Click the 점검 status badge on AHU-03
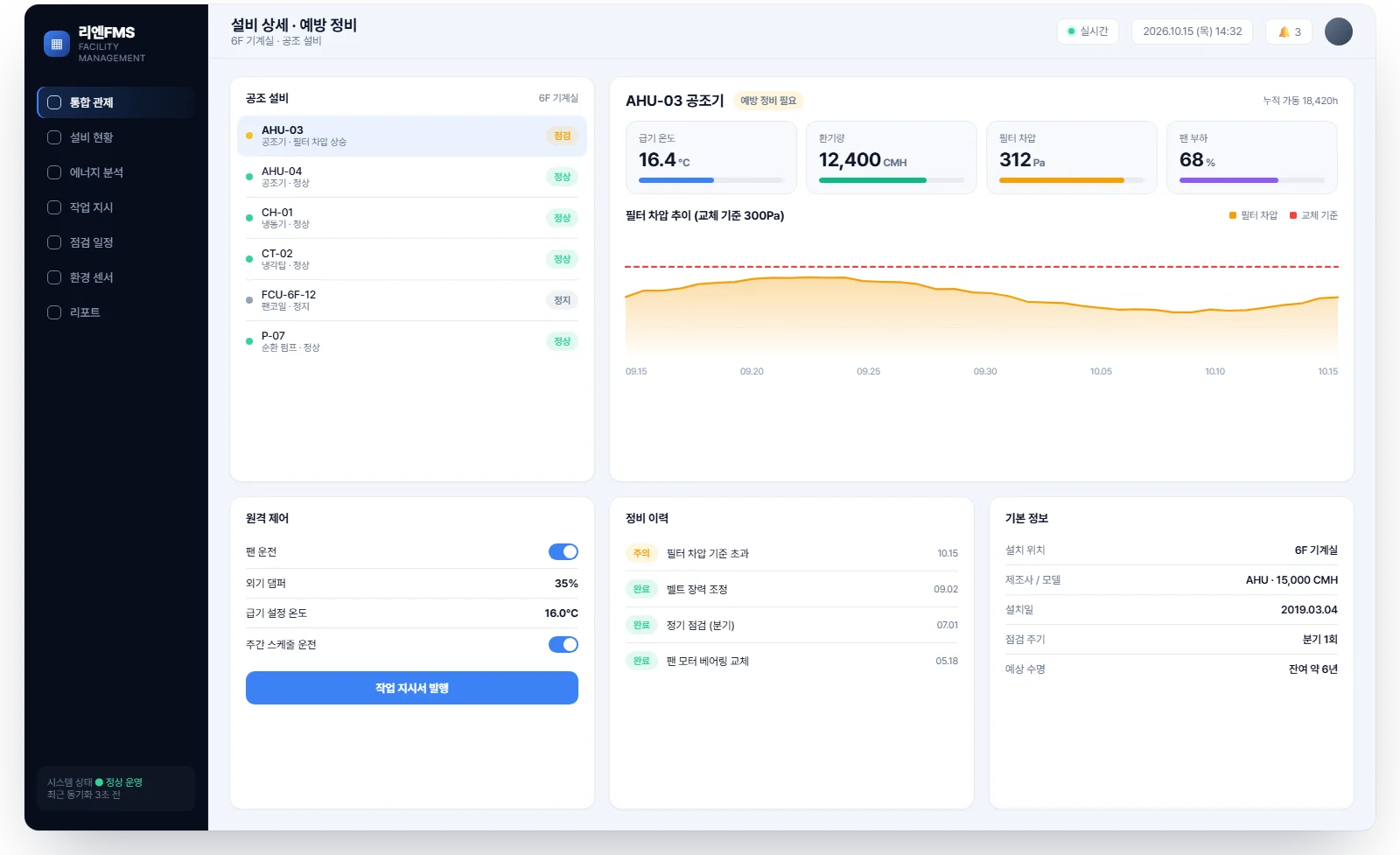The height and width of the screenshot is (855, 1400). (x=563, y=136)
